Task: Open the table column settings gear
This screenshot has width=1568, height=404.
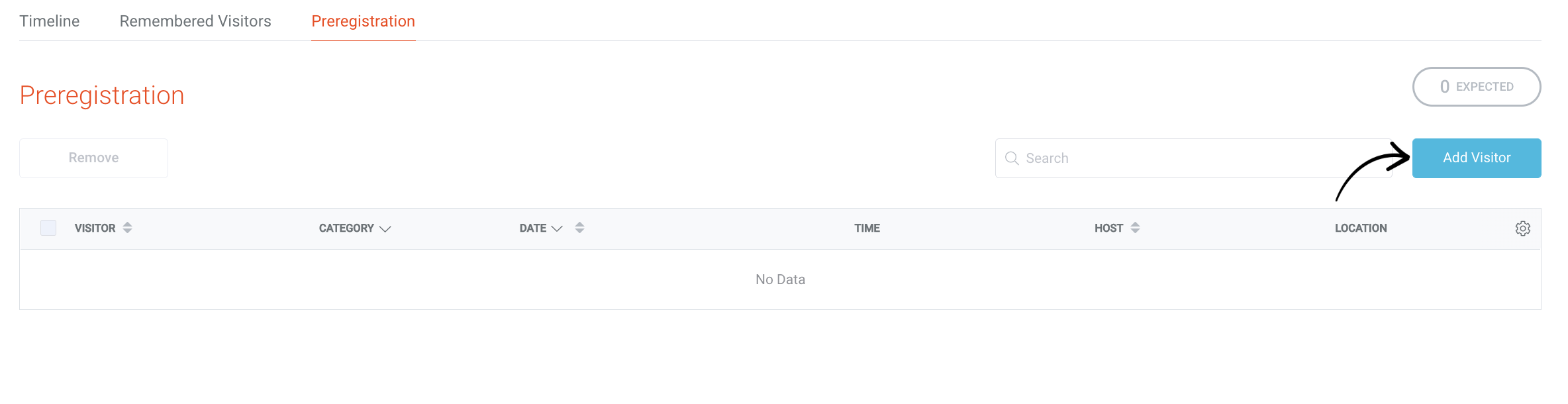Action: click(x=1522, y=228)
